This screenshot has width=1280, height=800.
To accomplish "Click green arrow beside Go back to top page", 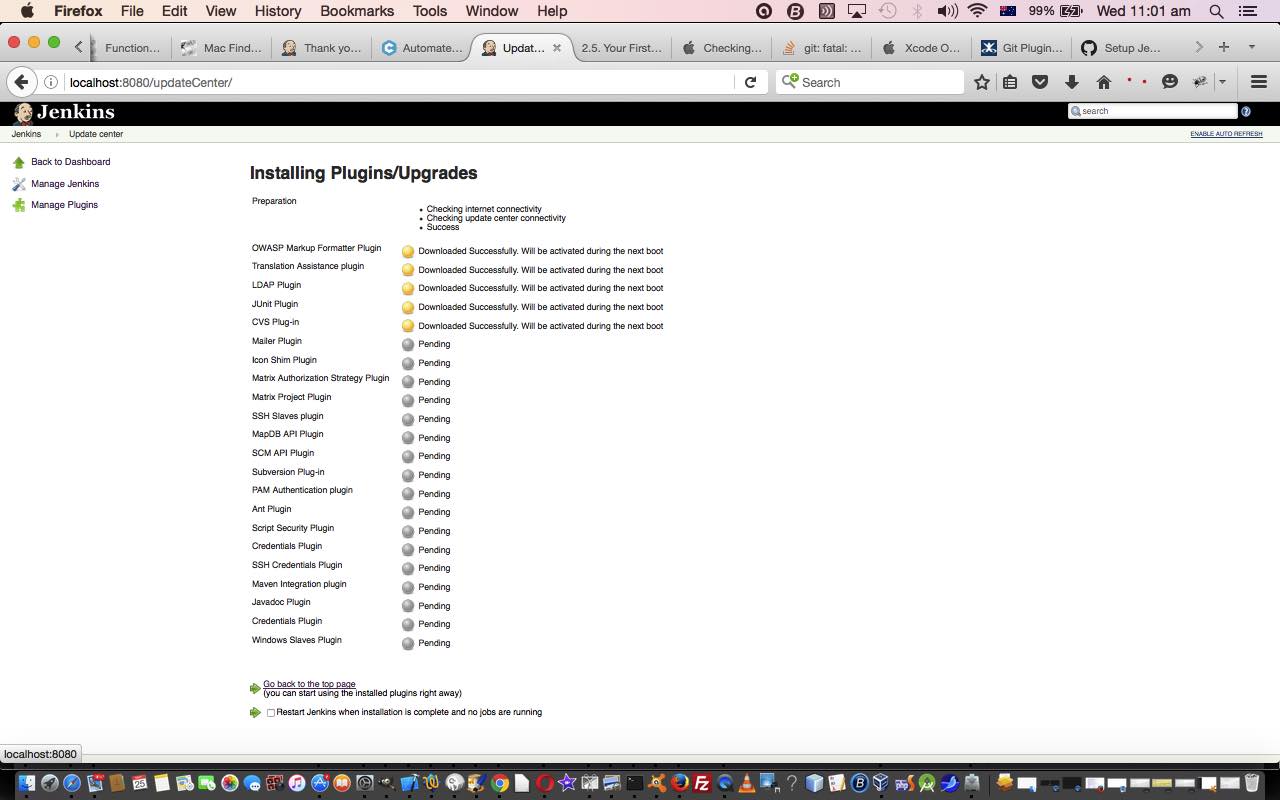I will point(255,688).
